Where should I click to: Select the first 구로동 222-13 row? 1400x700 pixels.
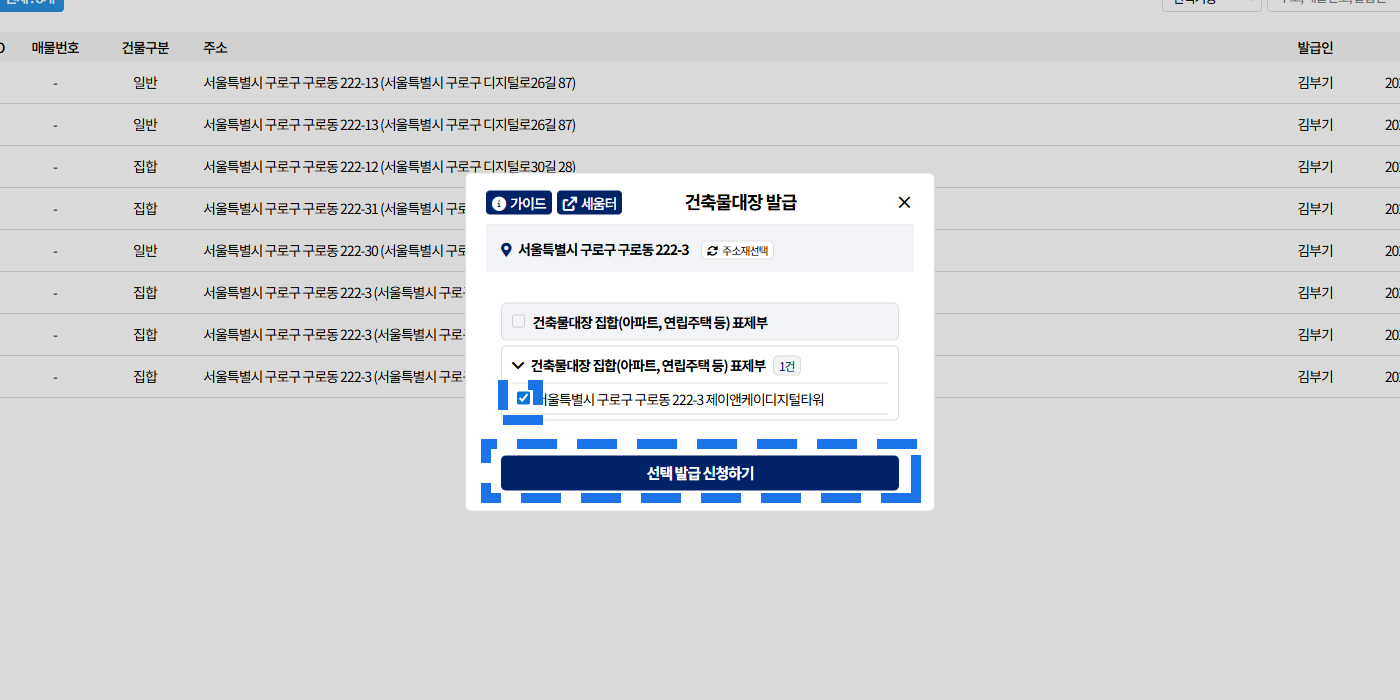389,83
